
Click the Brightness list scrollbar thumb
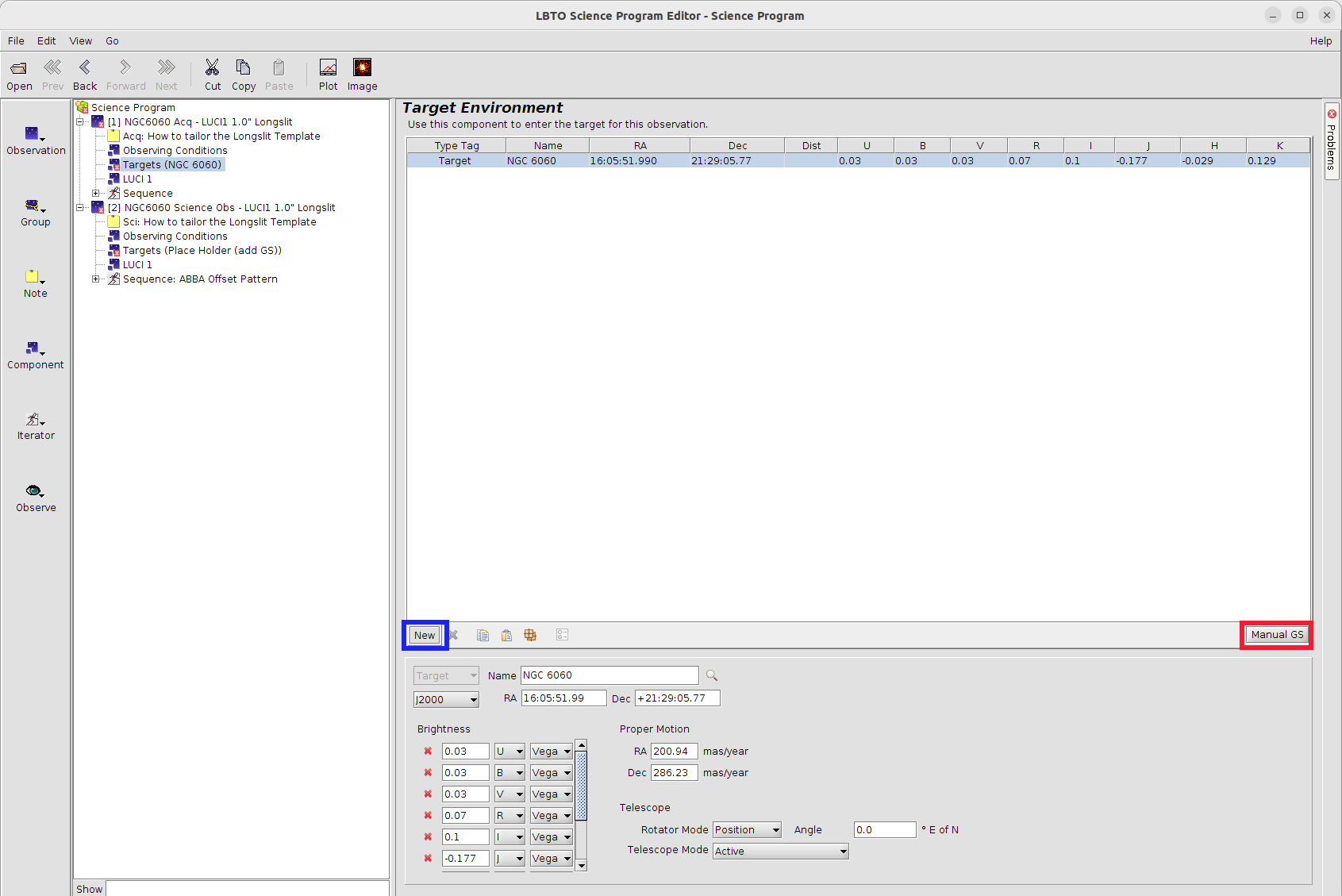pos(581,786)
